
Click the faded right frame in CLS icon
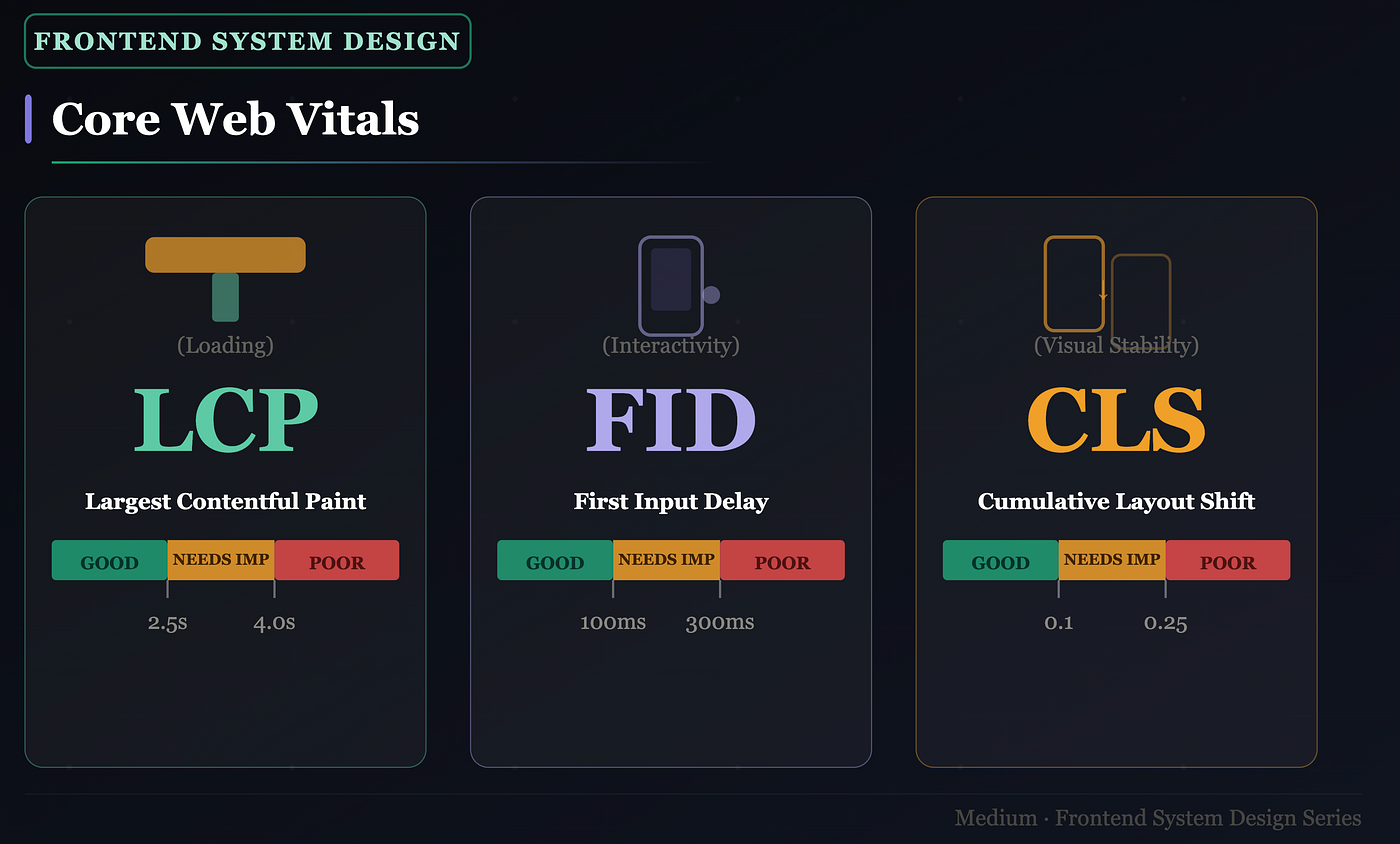click(x=1141, y=293)
